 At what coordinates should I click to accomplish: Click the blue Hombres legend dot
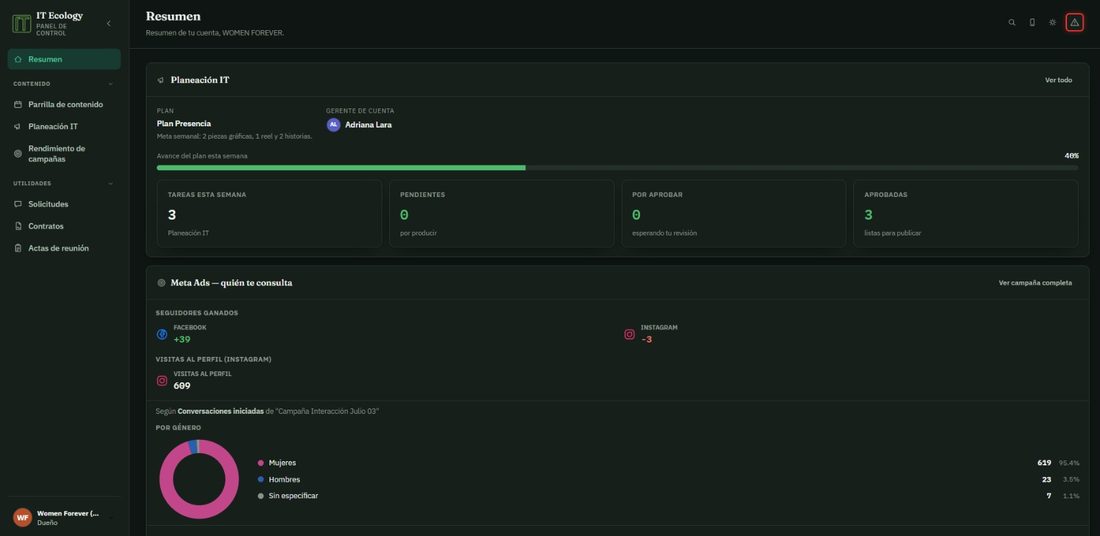pyautogui.click(x=261, y=480)
